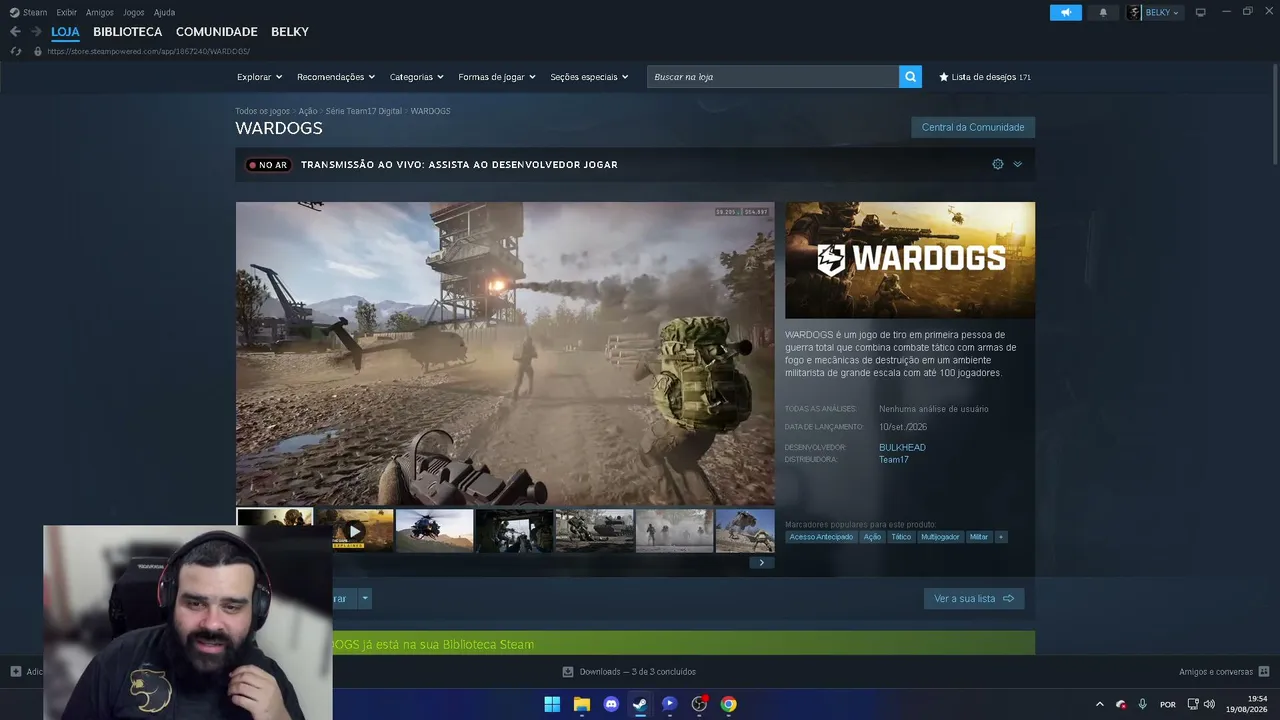Click the Big Picture monitor icon
Viewport: 1280px width, 720px height.
pos(1200,12)
